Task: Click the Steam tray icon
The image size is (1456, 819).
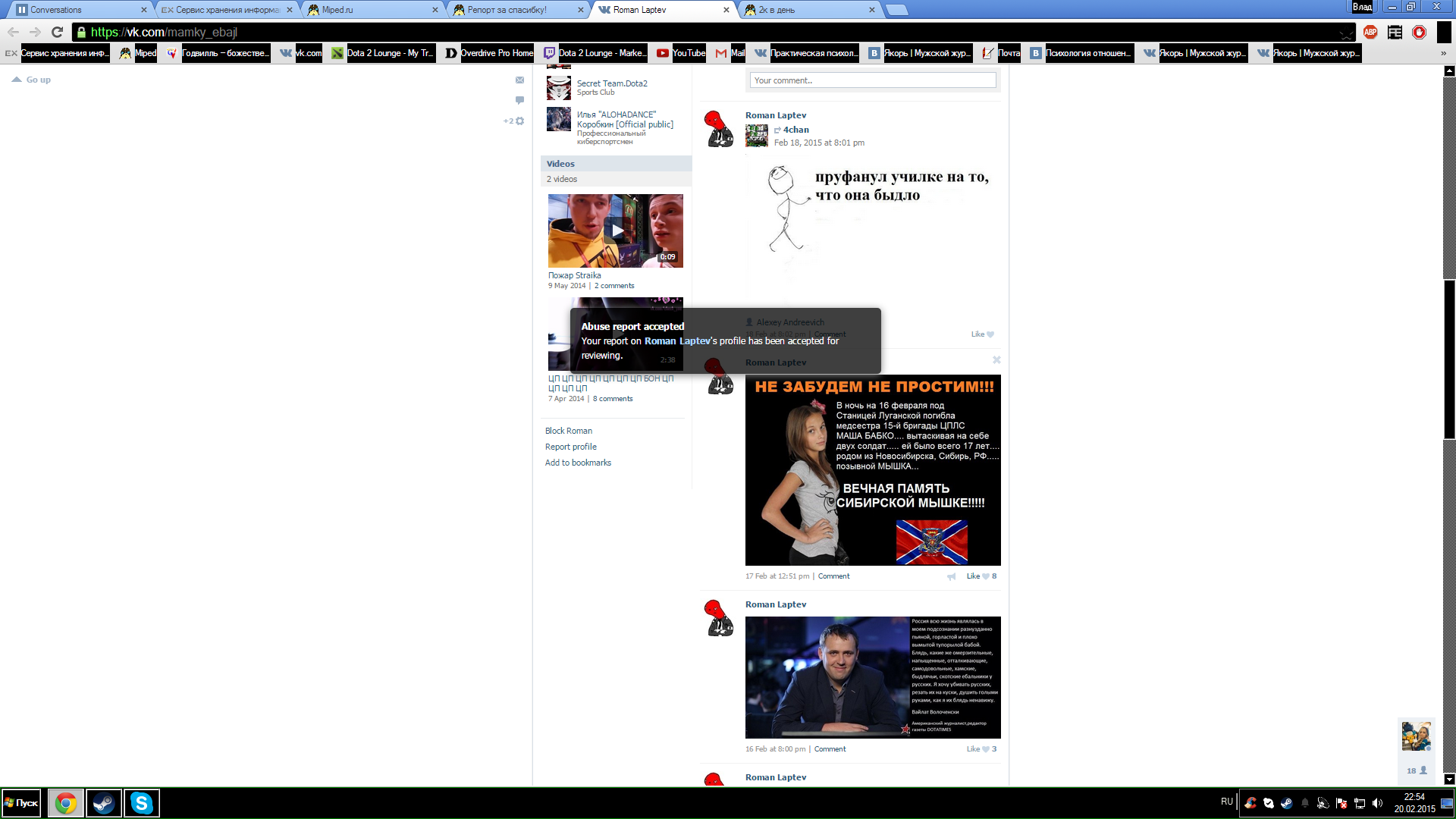Action: [x=1286, y=803]
